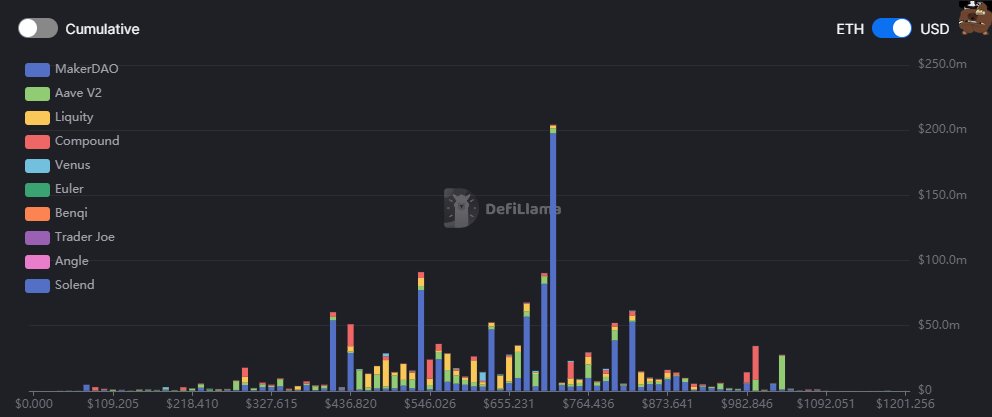Click the $873.641 x-axis label
This screenshot has width=992, height=417.
[668, 404]
